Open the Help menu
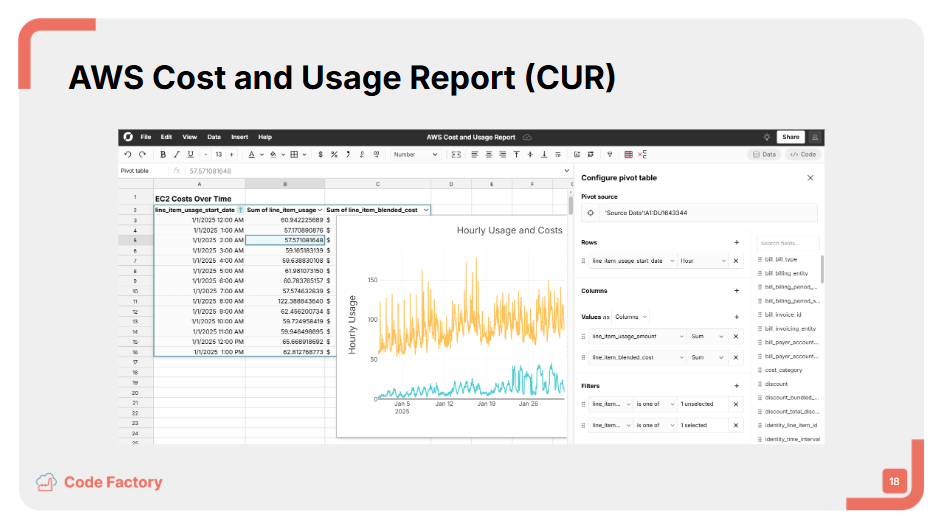941x527 pixels. 265,137
